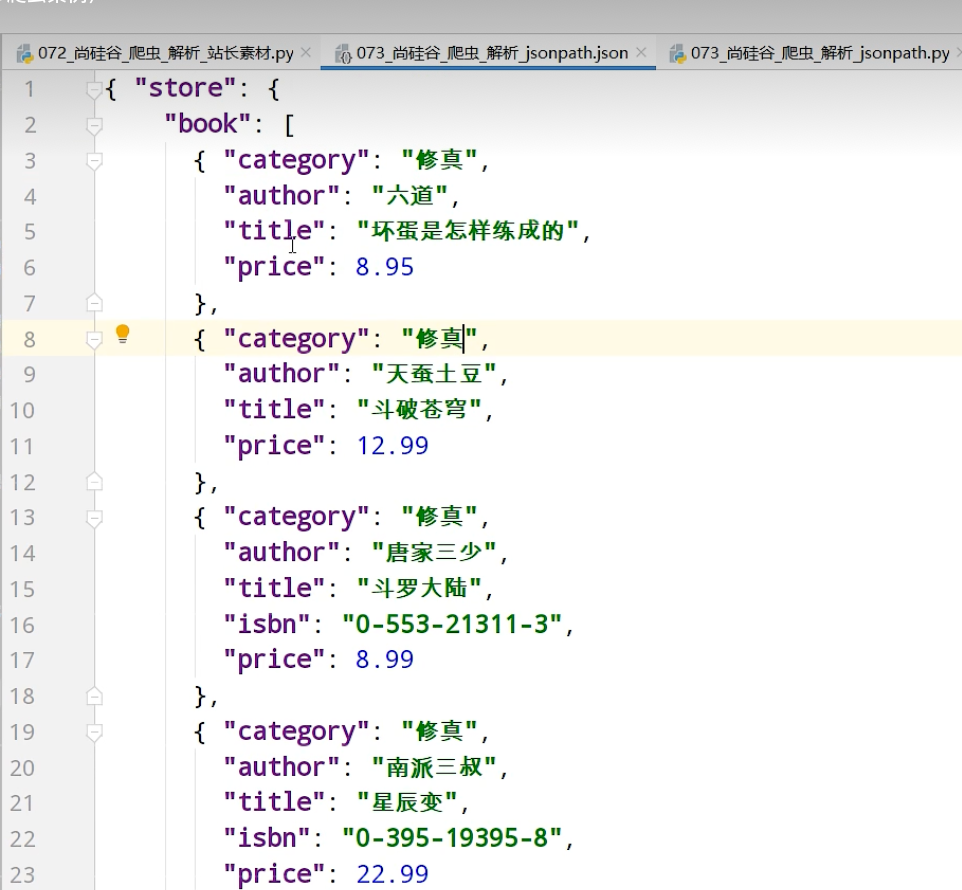The width and height of the screenshot is (962, 890).
Task: Click "isbn" key on line 16
Action: pyautogui.click(x=267, y=624)
